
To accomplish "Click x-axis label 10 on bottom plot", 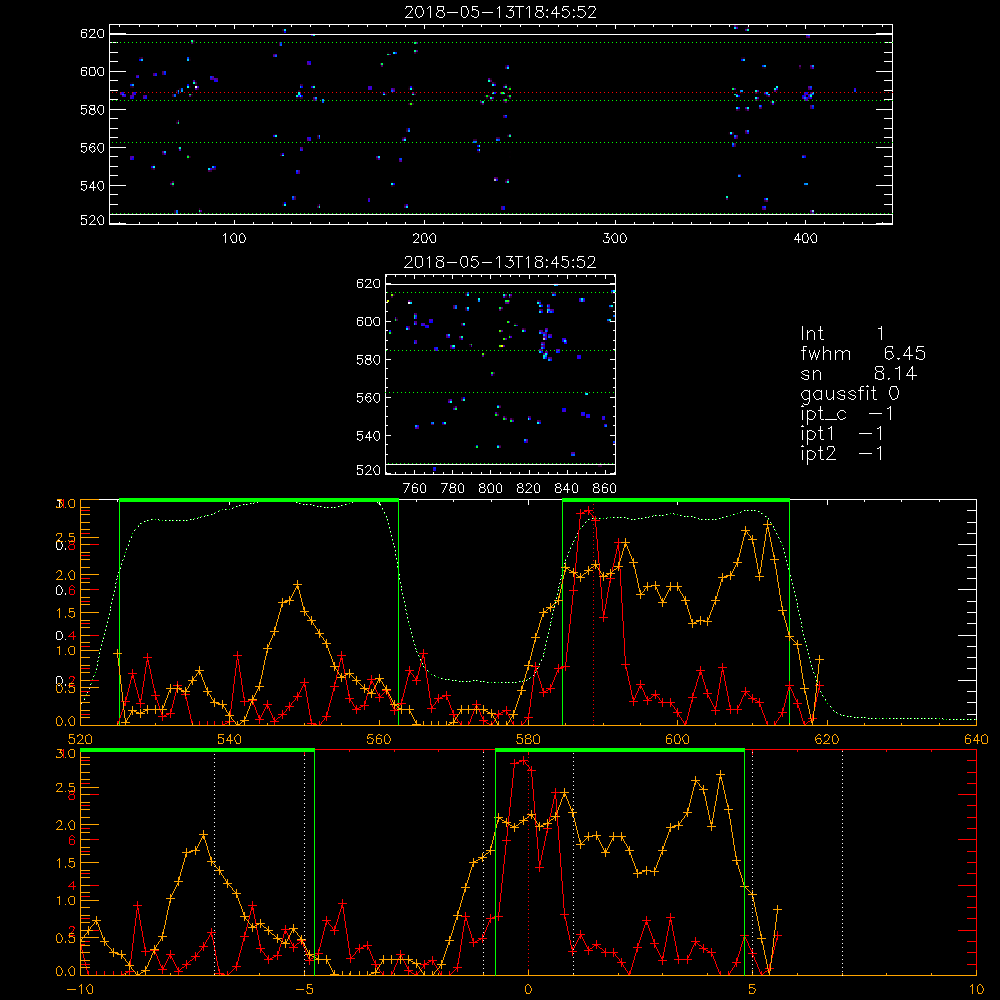I will [976, 989].
